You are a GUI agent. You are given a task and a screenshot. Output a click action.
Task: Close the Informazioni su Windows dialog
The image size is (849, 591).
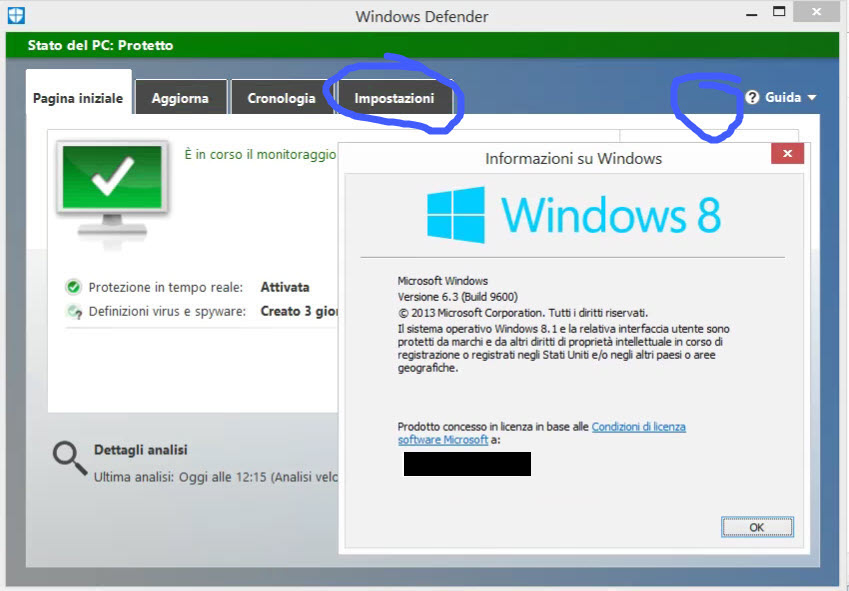(787, 154)
